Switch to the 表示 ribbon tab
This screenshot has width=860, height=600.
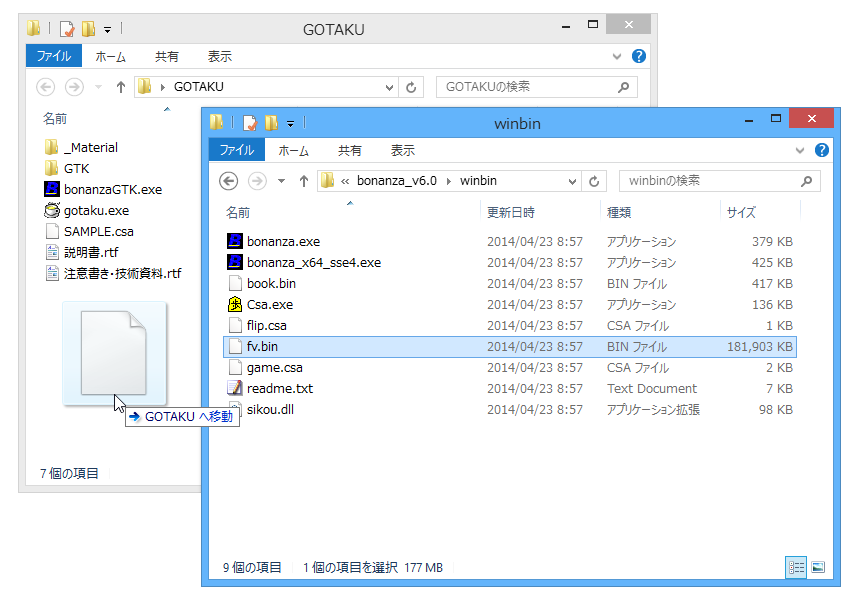coord(403,150)
